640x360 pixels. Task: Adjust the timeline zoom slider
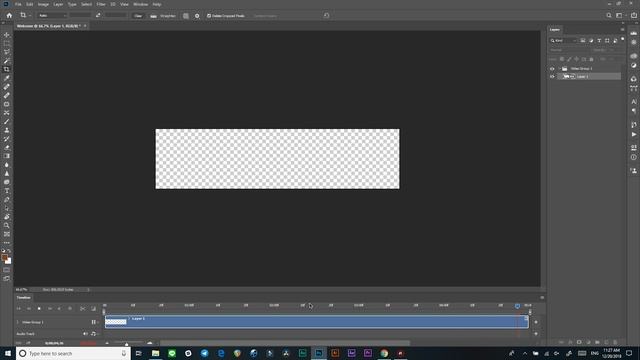pos(127,343)
